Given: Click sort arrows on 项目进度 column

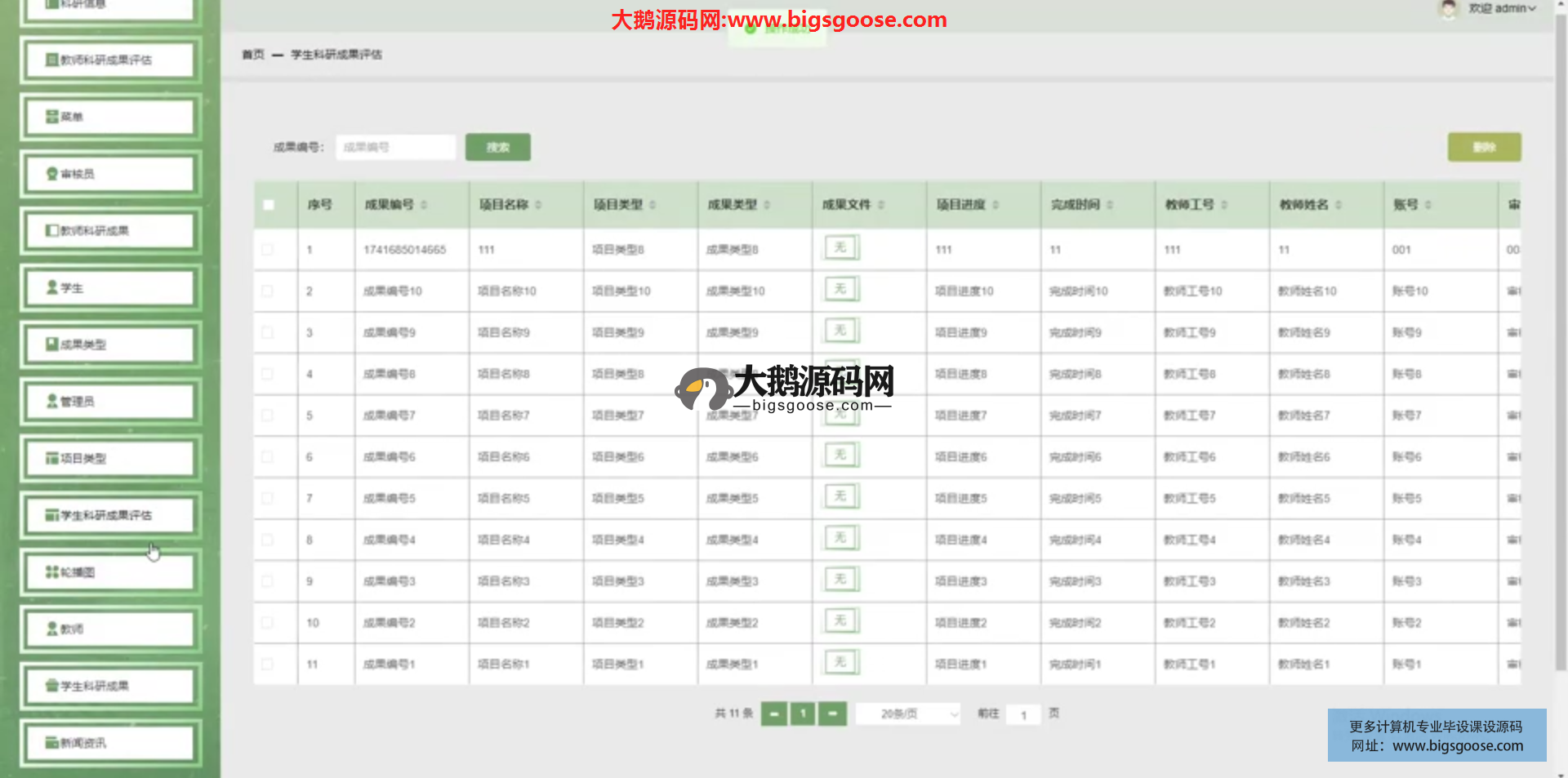Looking at the screenshot, I should click(x=996, y=205).
